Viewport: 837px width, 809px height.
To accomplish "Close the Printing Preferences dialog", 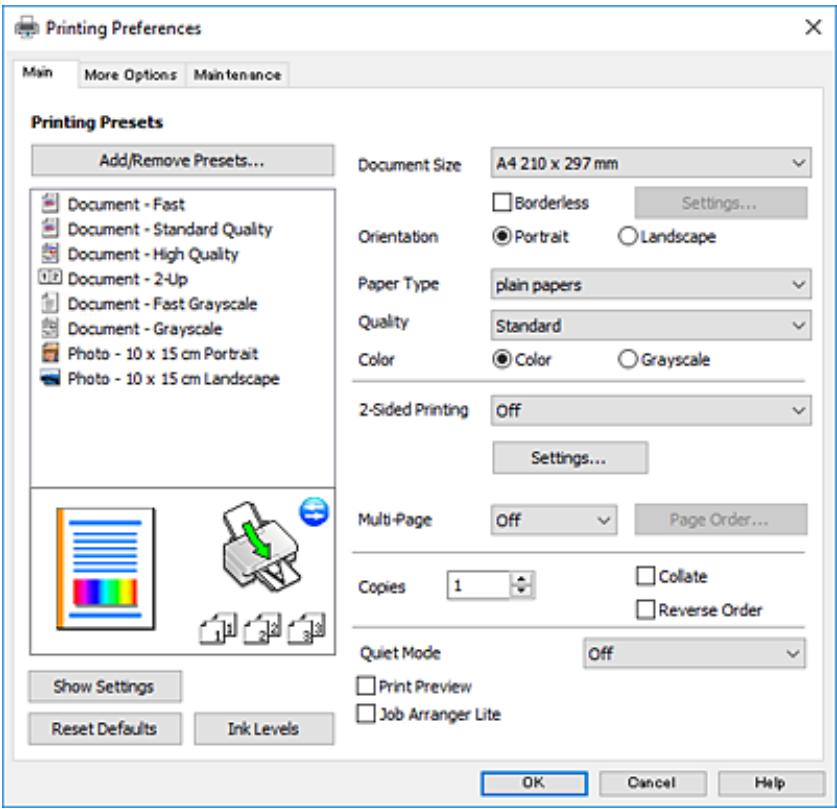I will 813,27.
